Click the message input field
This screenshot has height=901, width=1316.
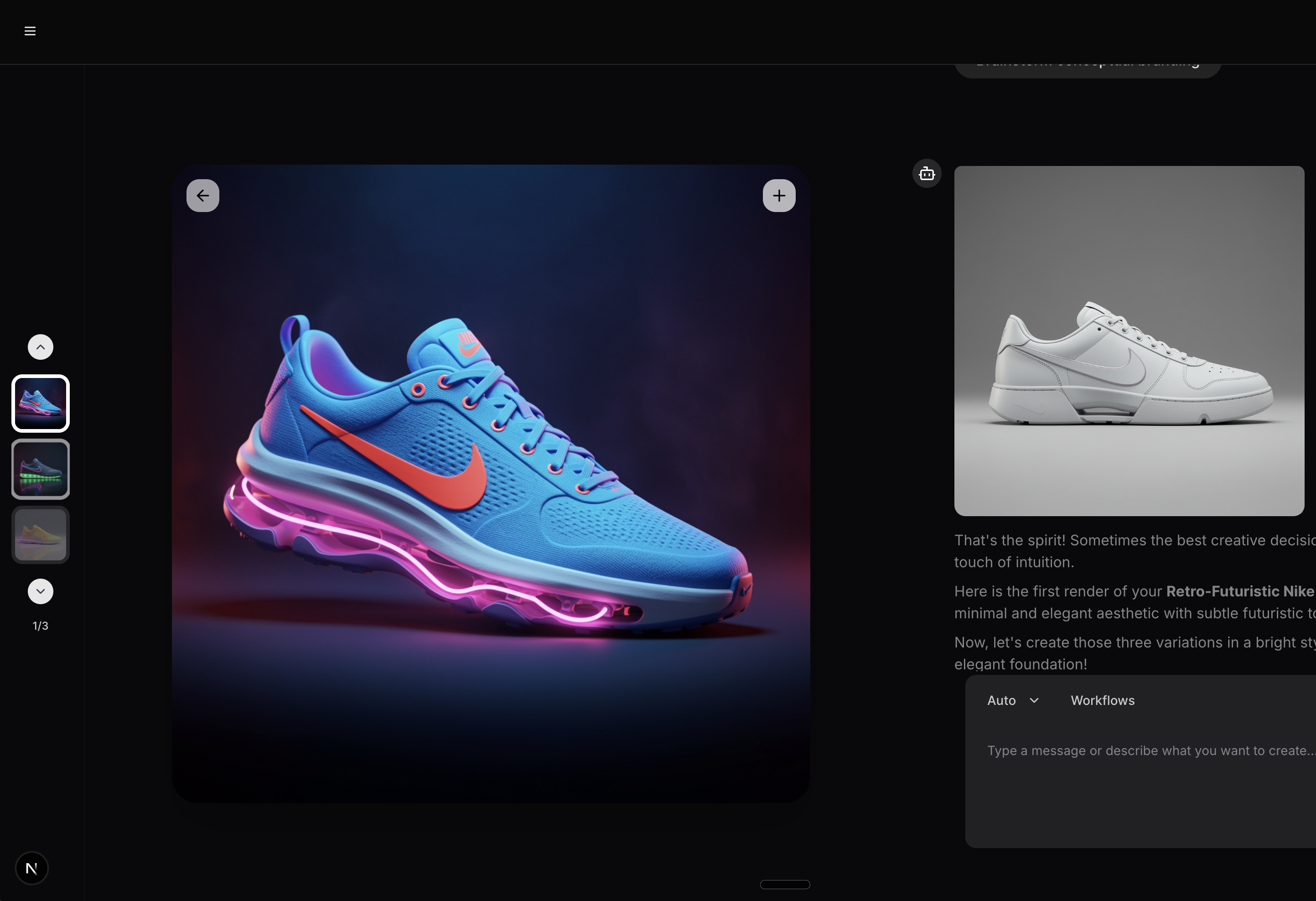[x=1151, y=751]
